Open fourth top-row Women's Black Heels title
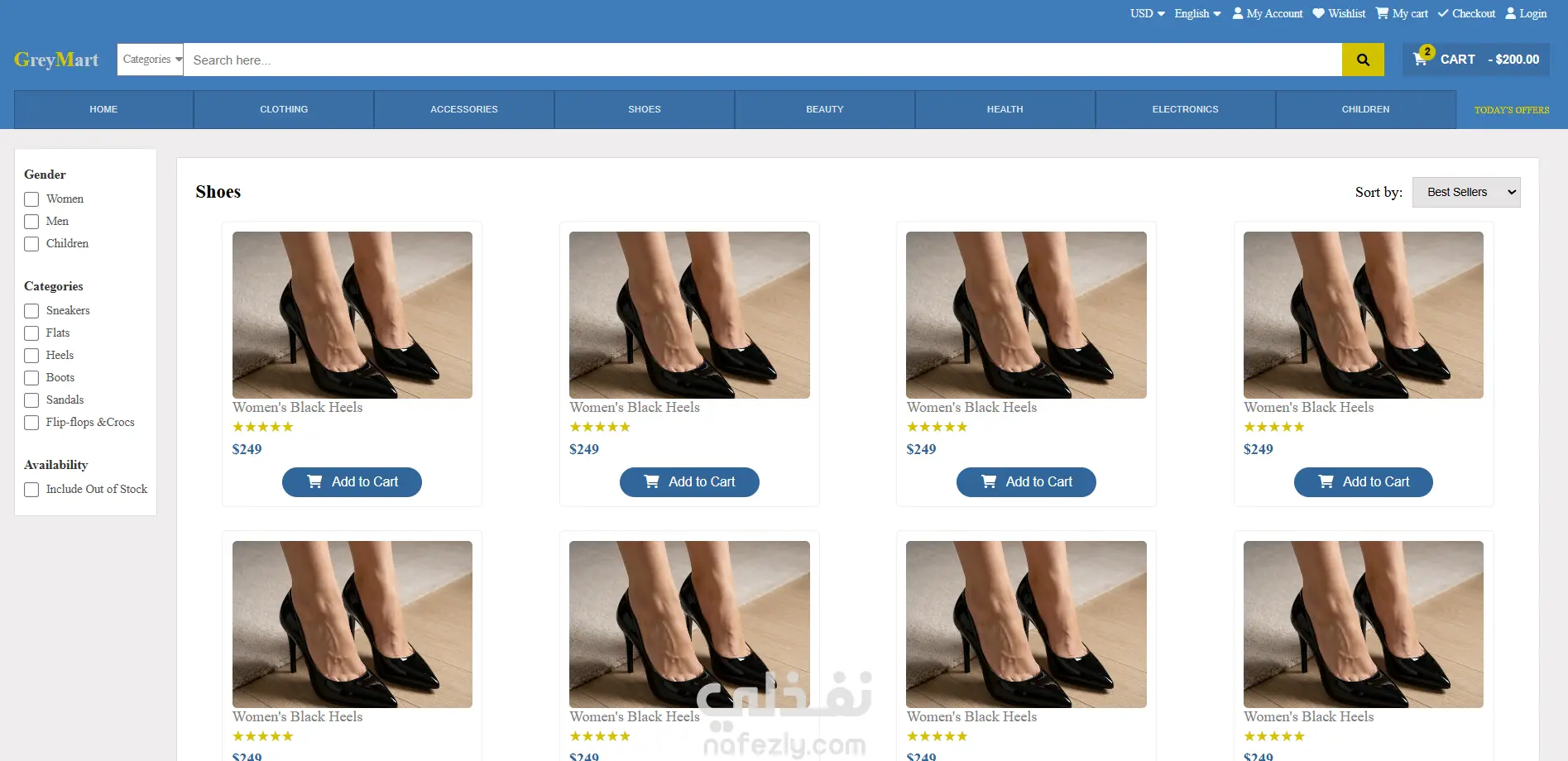The image size is (1568, 761). point(1309,408)
